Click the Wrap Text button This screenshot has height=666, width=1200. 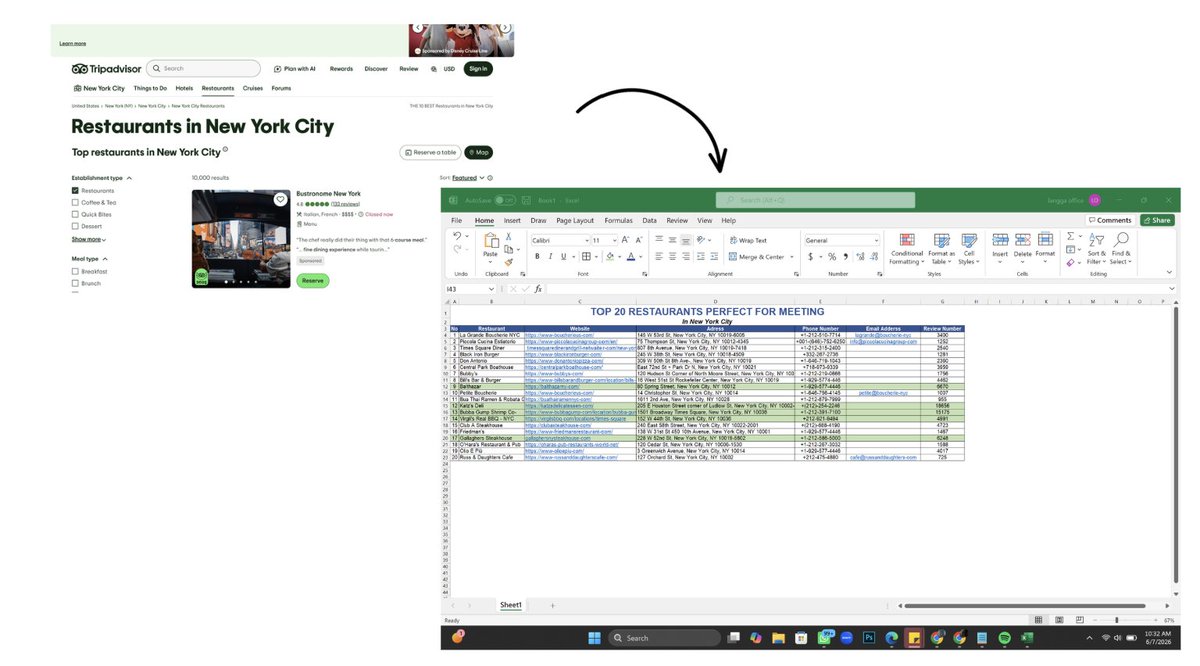(747, 241)
